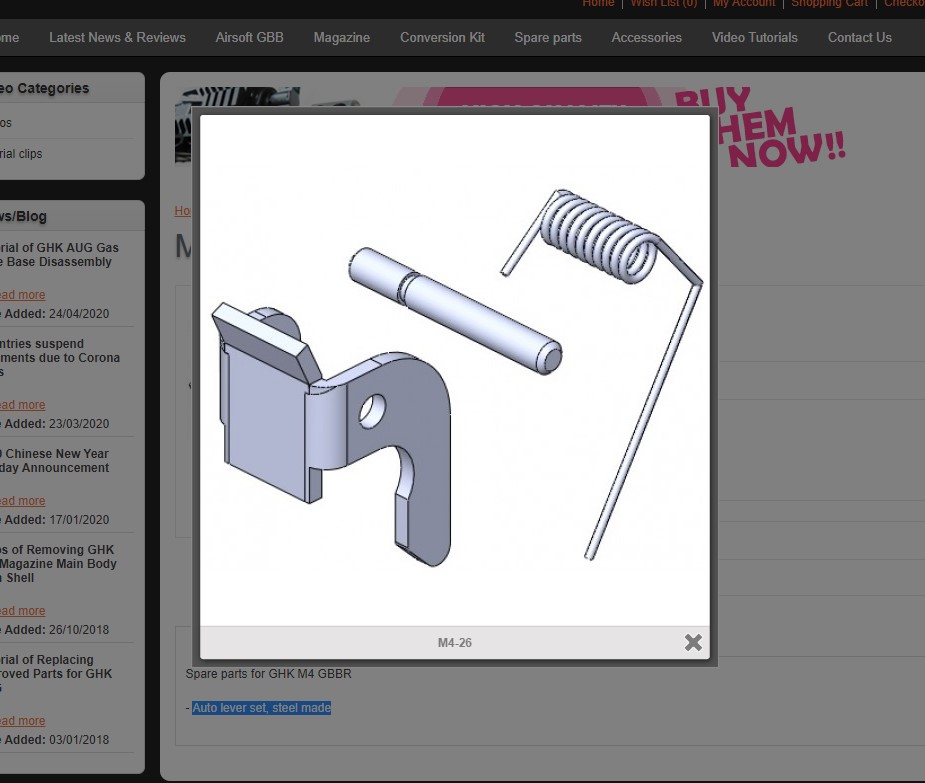Image resolution: width=925 pixels, height=783 pixels.
Task: Open the Accessories category
Action: tap(647, 38)
